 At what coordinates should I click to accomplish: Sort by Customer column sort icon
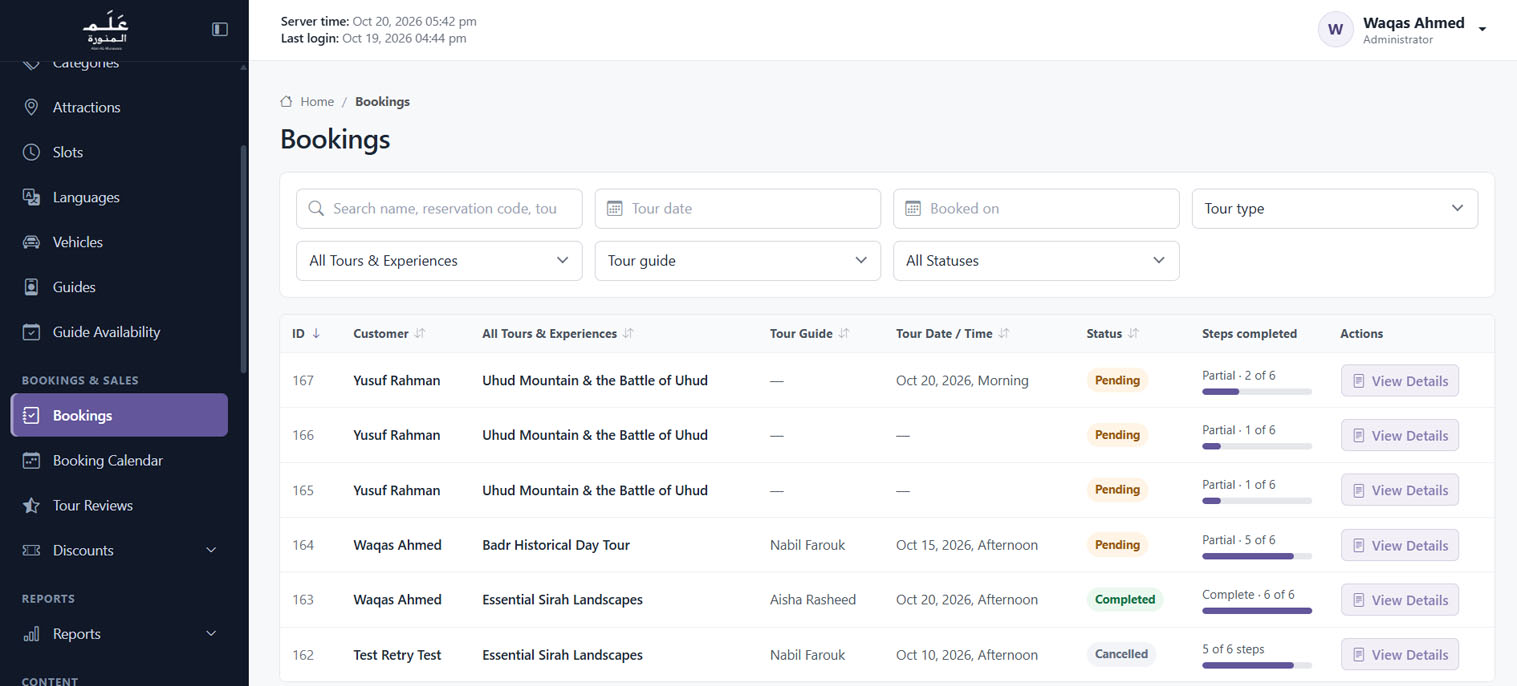pos(420,333)
